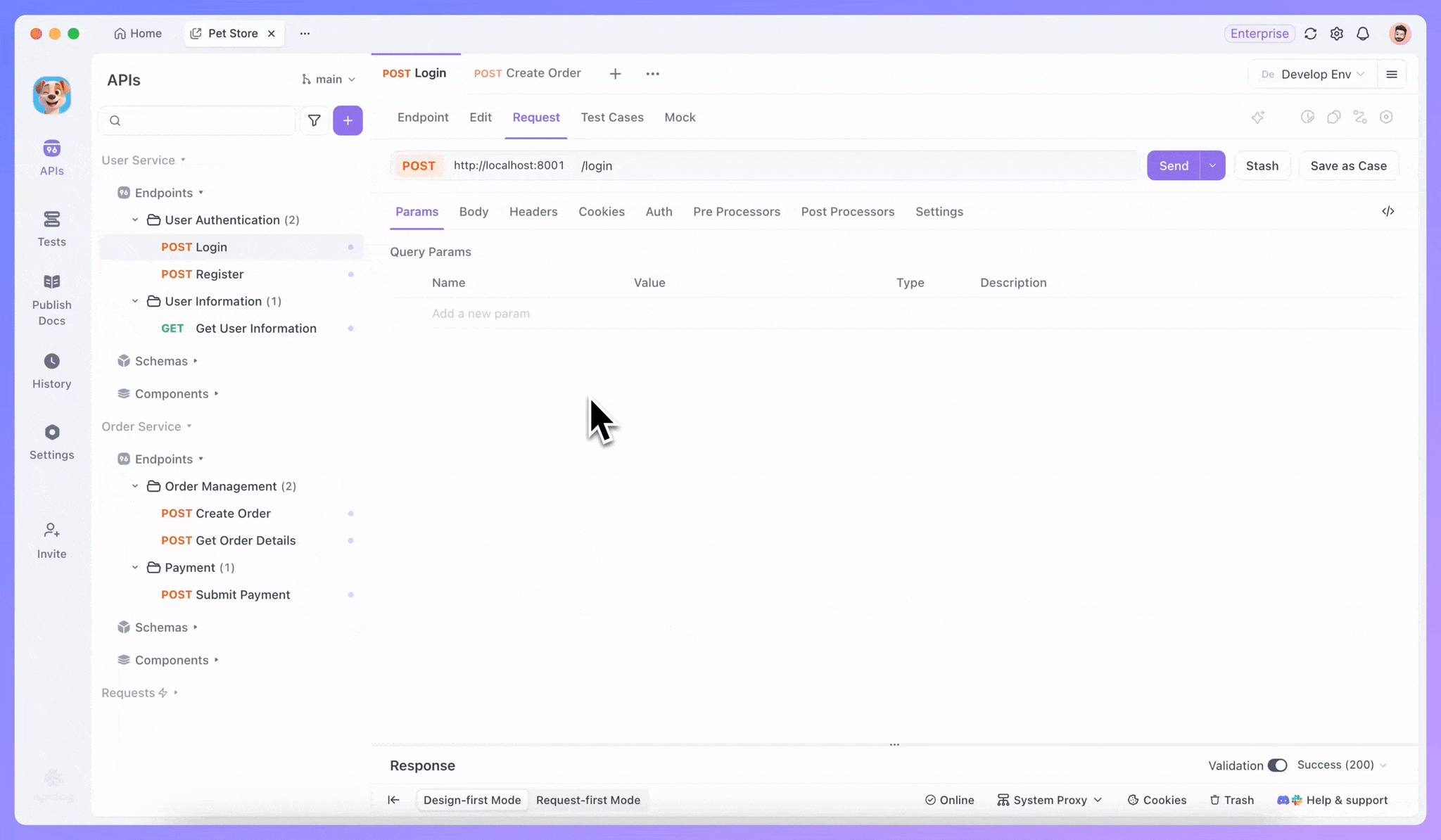Switch to Design-first Mode
Viewport: 1441px width, 840px height.
click(472, 800)
